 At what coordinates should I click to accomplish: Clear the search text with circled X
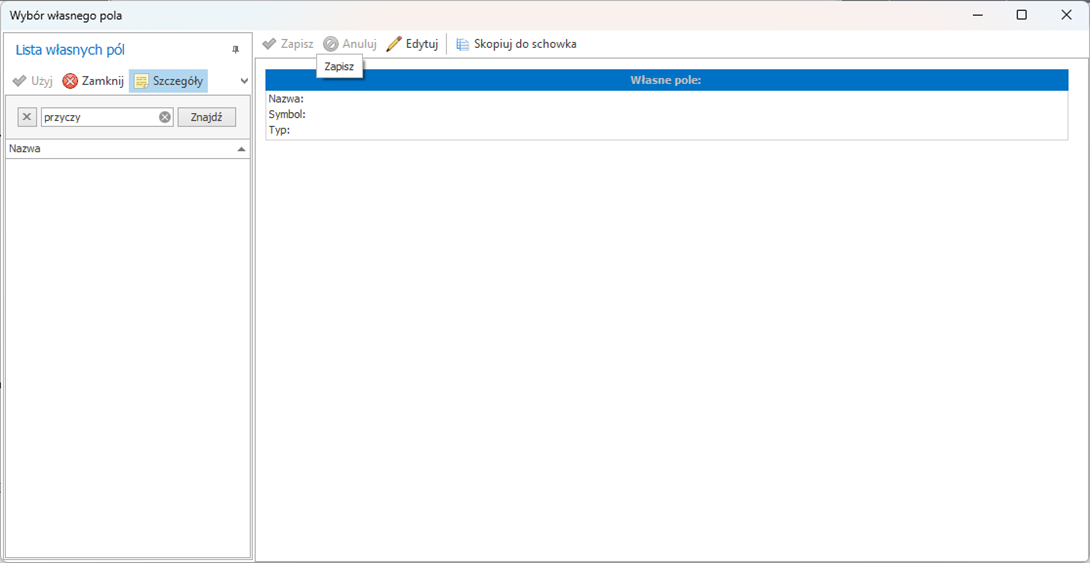[x=165, y=117]
